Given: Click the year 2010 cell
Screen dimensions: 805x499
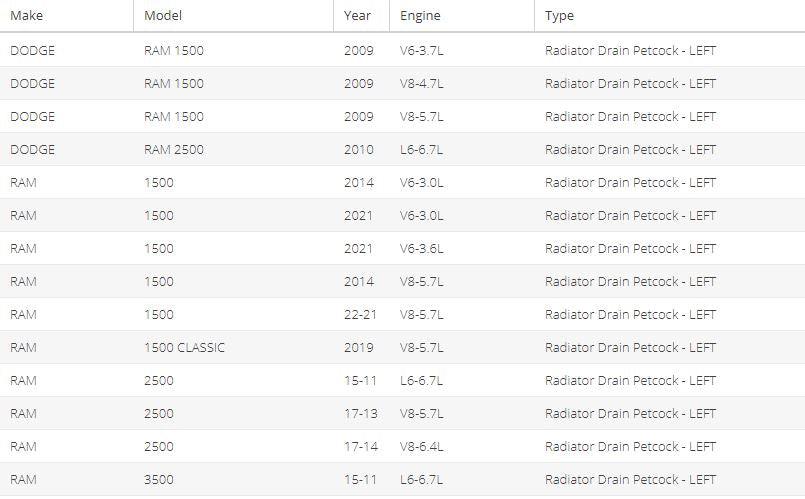Looking at the screenshot, I should (358, 149).
